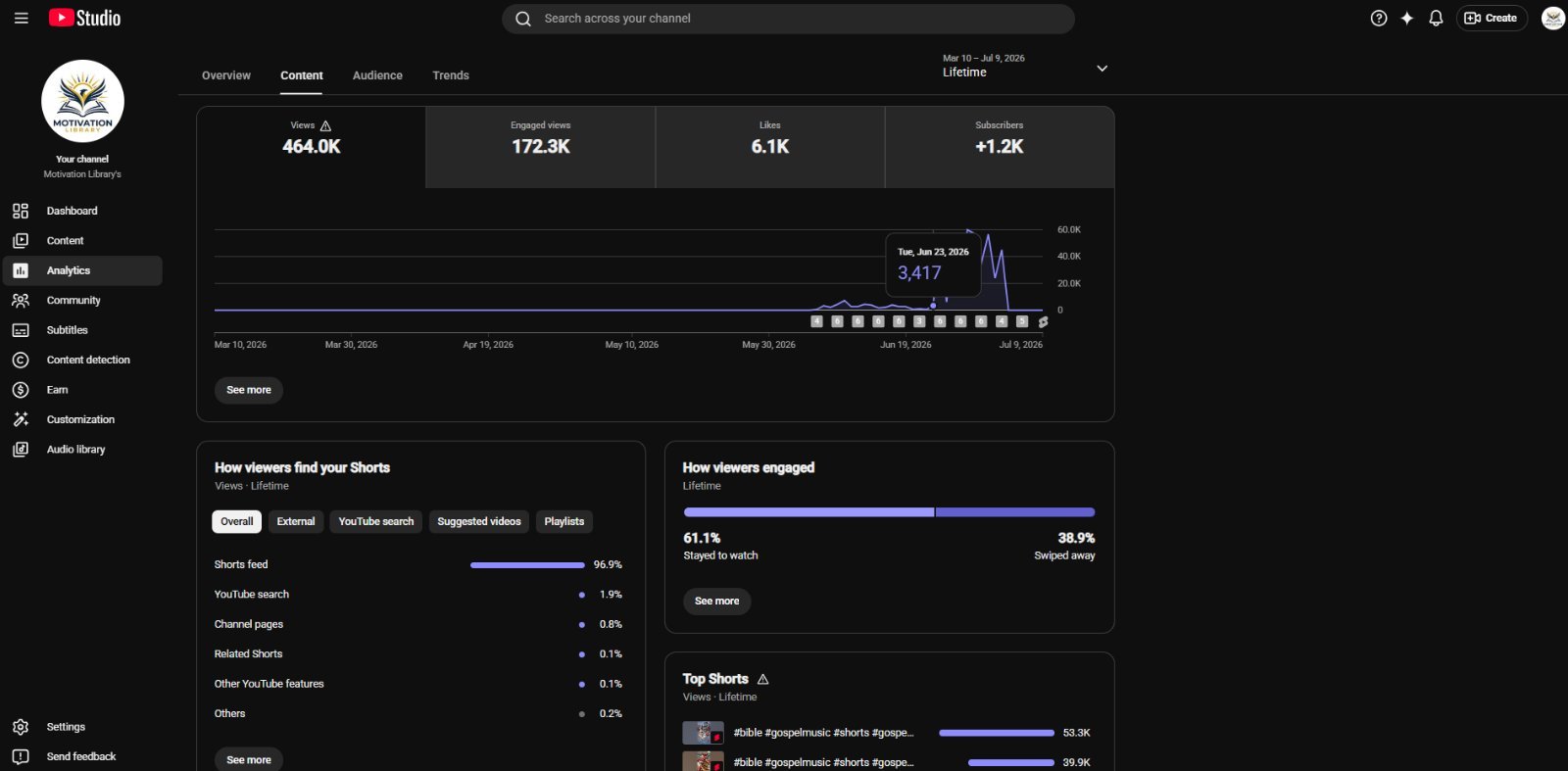
Task: Click the Short title with 39.9K views
Action: click(823, 762)
